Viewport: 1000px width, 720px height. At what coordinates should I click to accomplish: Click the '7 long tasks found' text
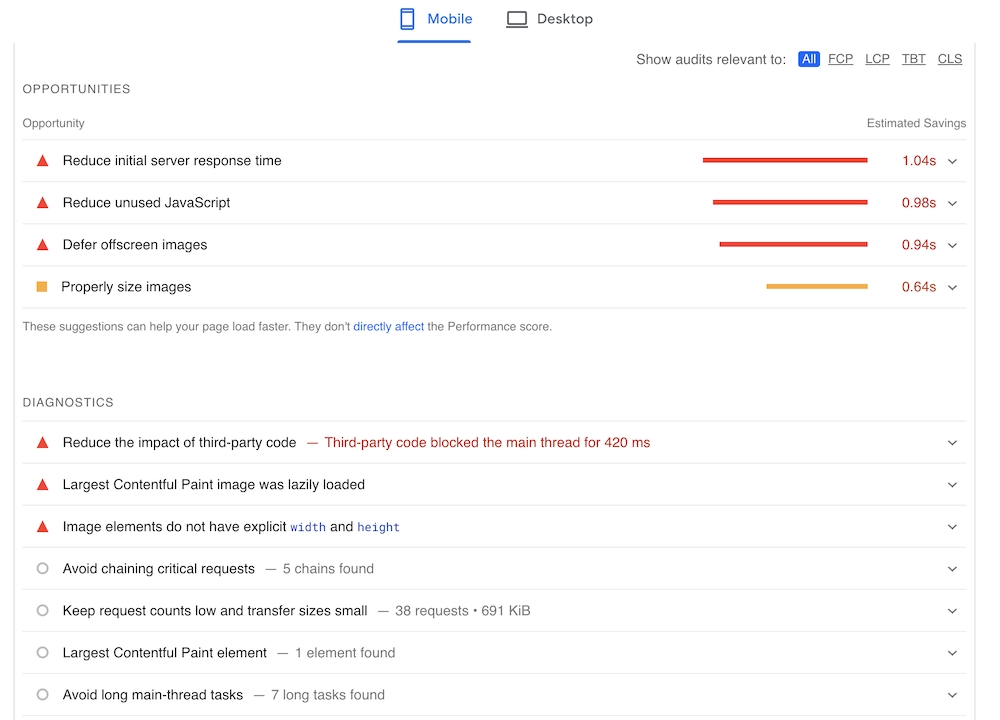pos(328,695)
